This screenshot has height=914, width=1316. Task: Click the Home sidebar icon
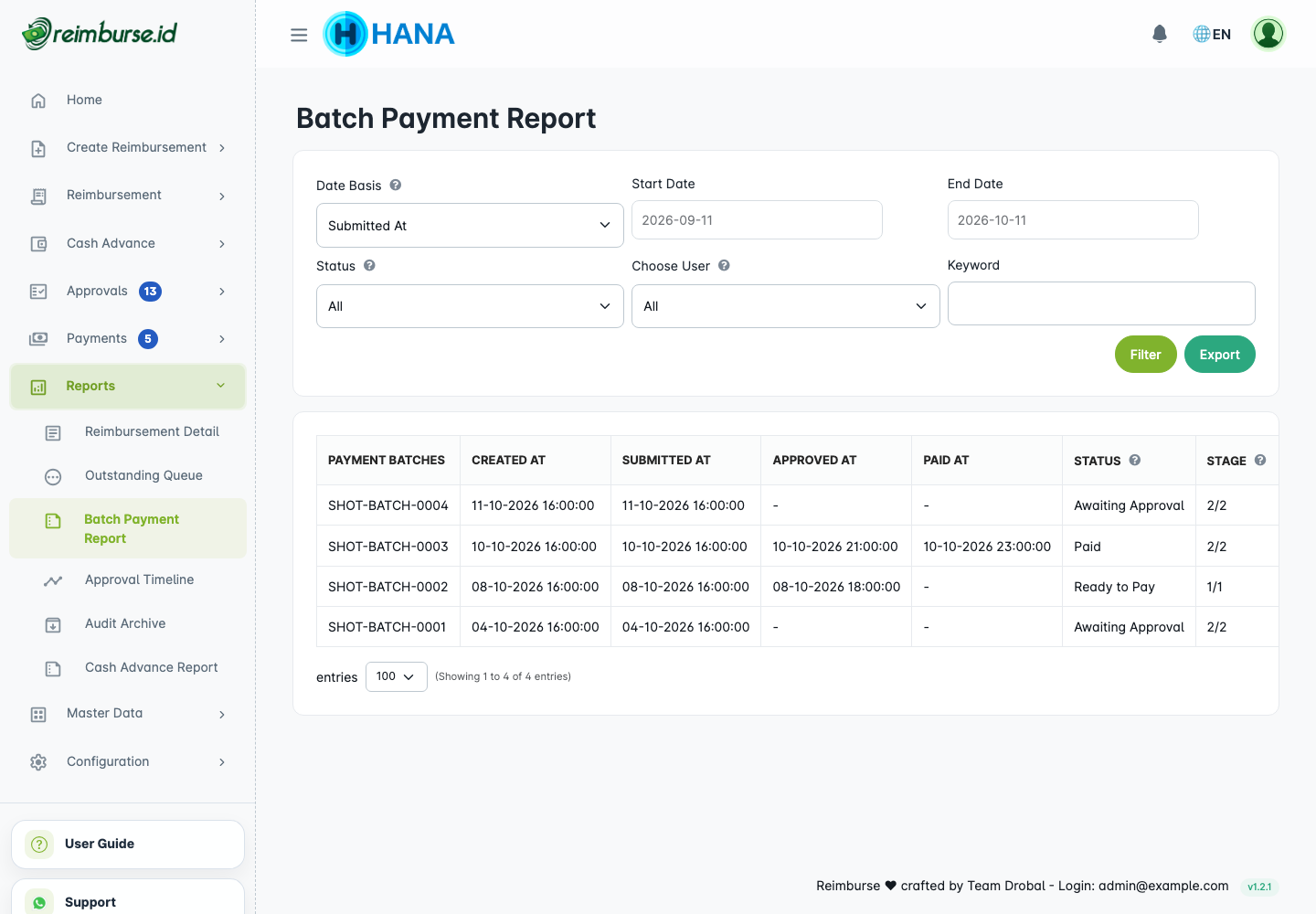(38, 101)
